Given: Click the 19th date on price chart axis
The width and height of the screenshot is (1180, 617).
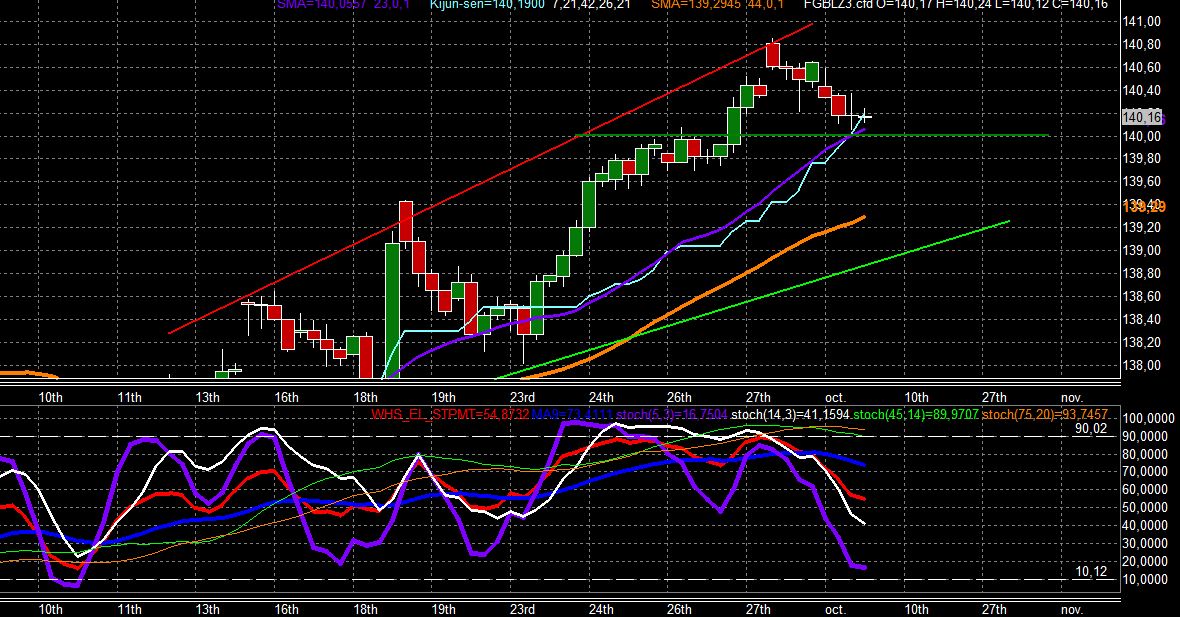Looking at the screenshot, I should point(443,397).
